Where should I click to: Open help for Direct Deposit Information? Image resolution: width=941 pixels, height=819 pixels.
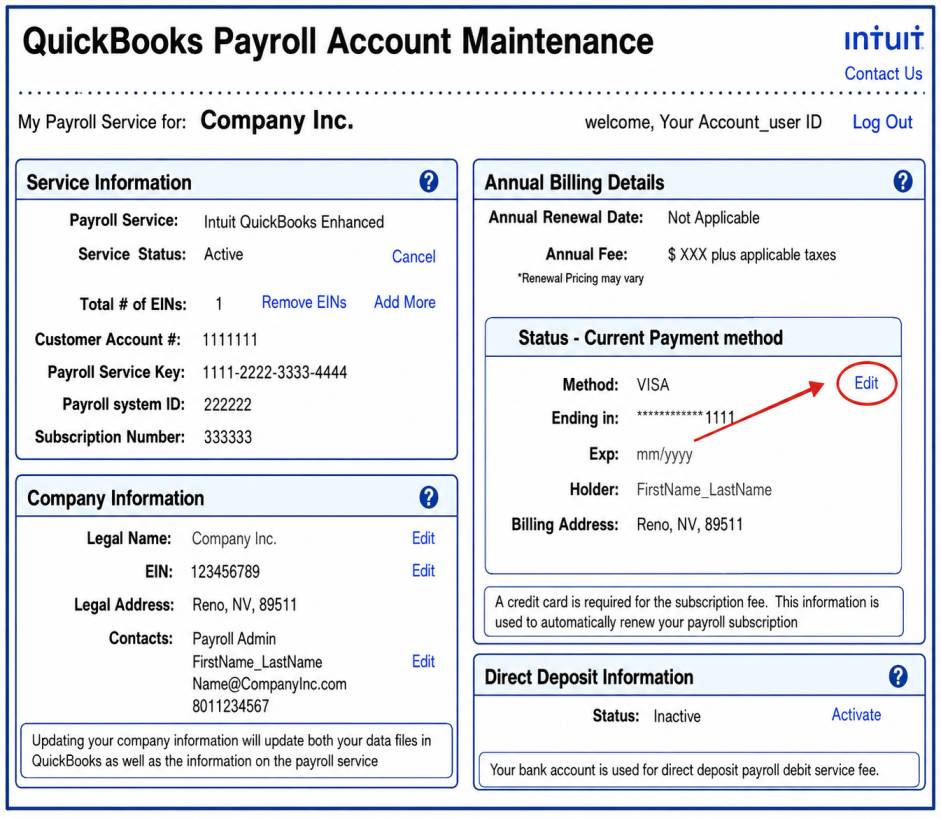coord(898,676)
